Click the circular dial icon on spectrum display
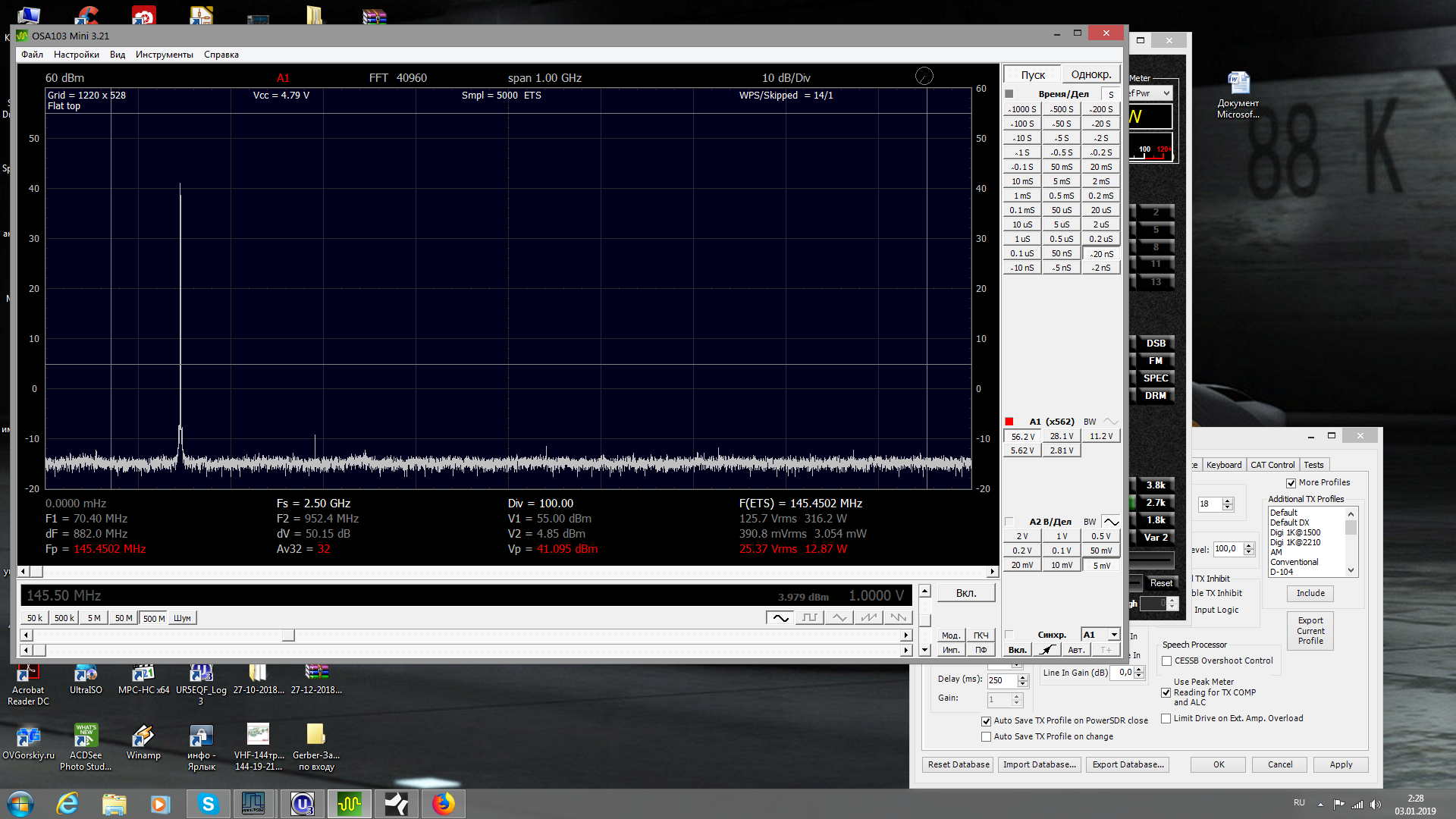This screenshot has width=1456, height=819. pos(924,76)
